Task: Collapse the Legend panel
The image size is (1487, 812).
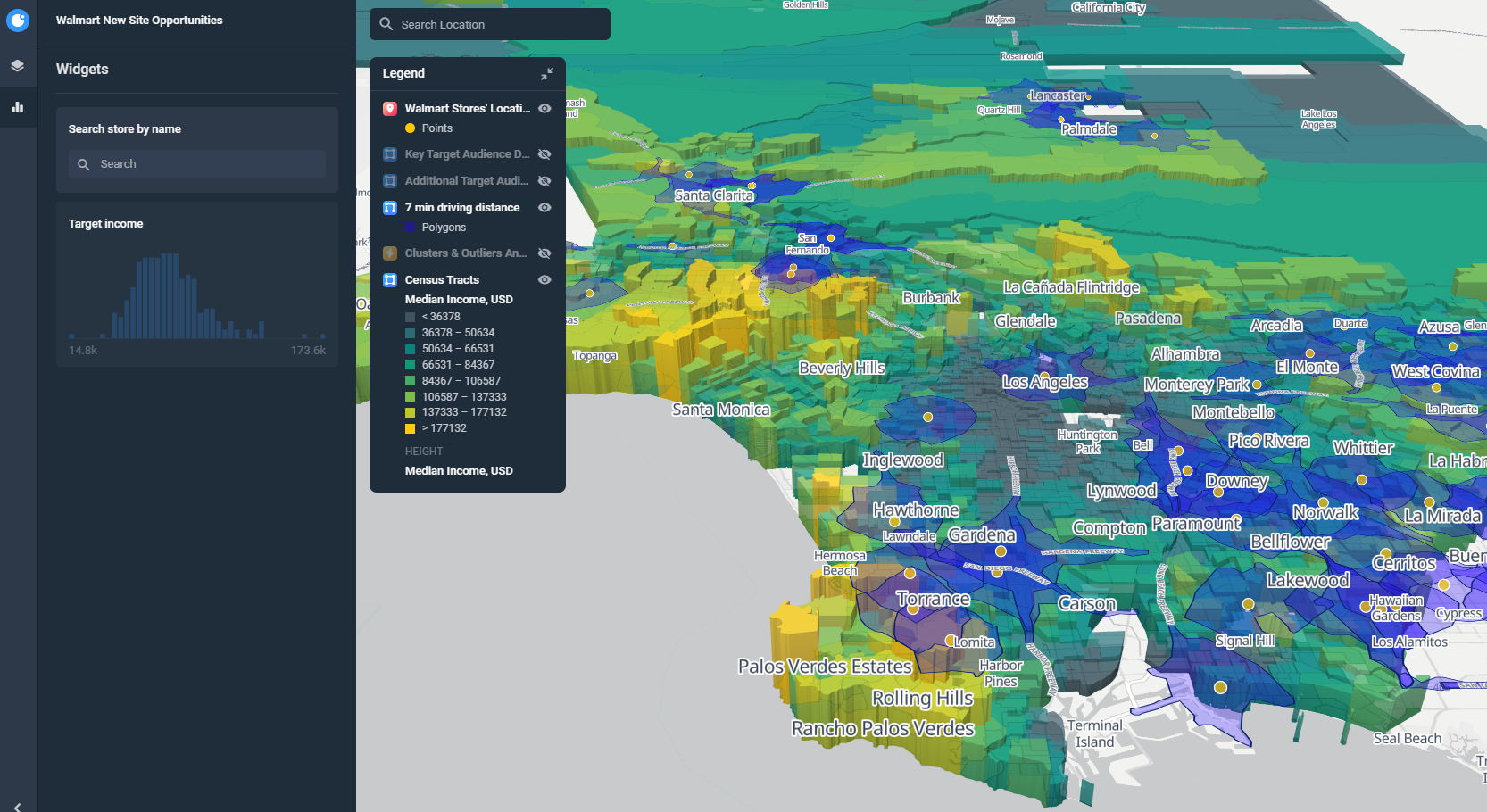Action: [x=545, y=74]
